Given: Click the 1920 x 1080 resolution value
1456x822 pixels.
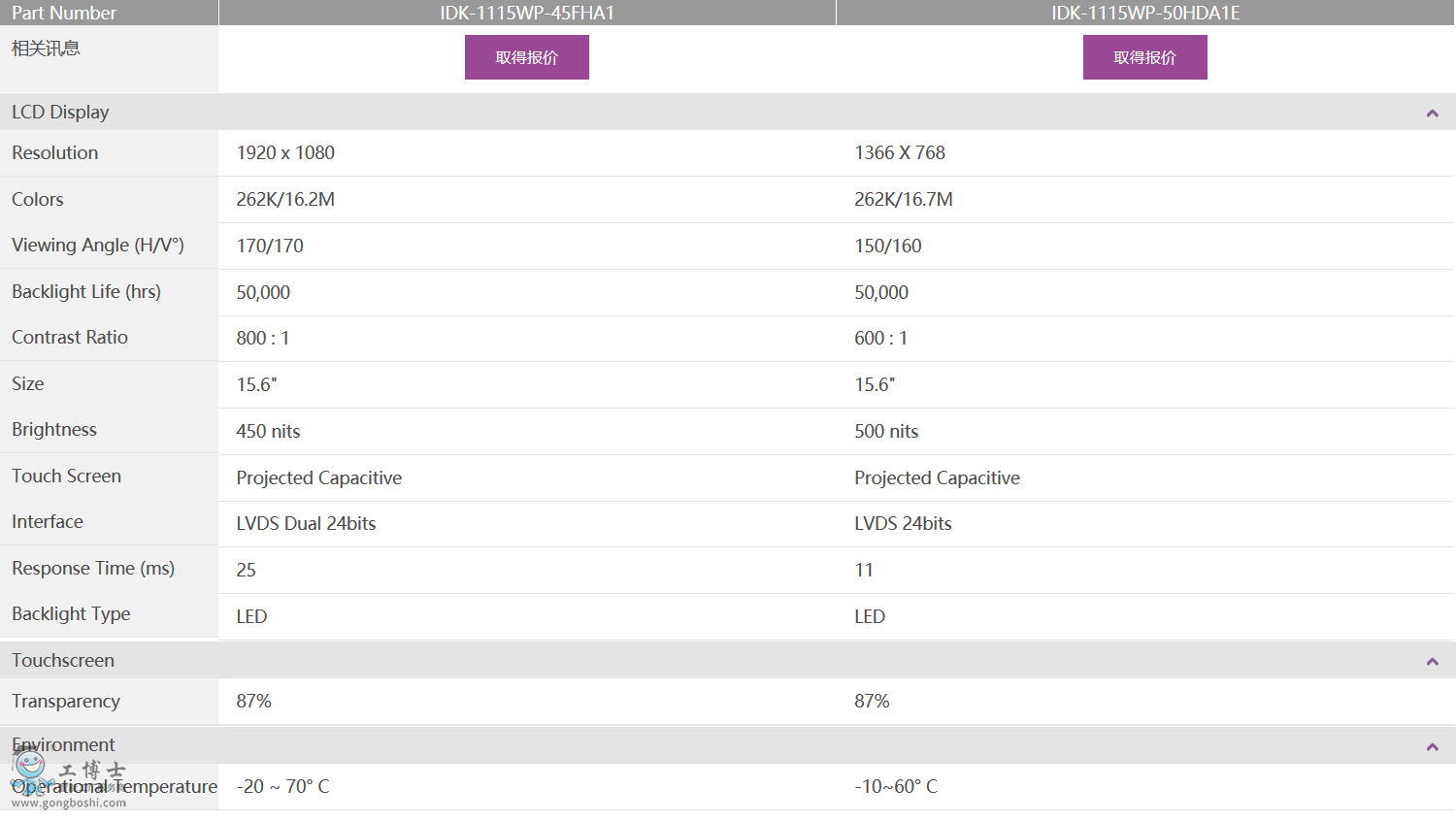Looking at the screenshot, I should coord(285,152).
